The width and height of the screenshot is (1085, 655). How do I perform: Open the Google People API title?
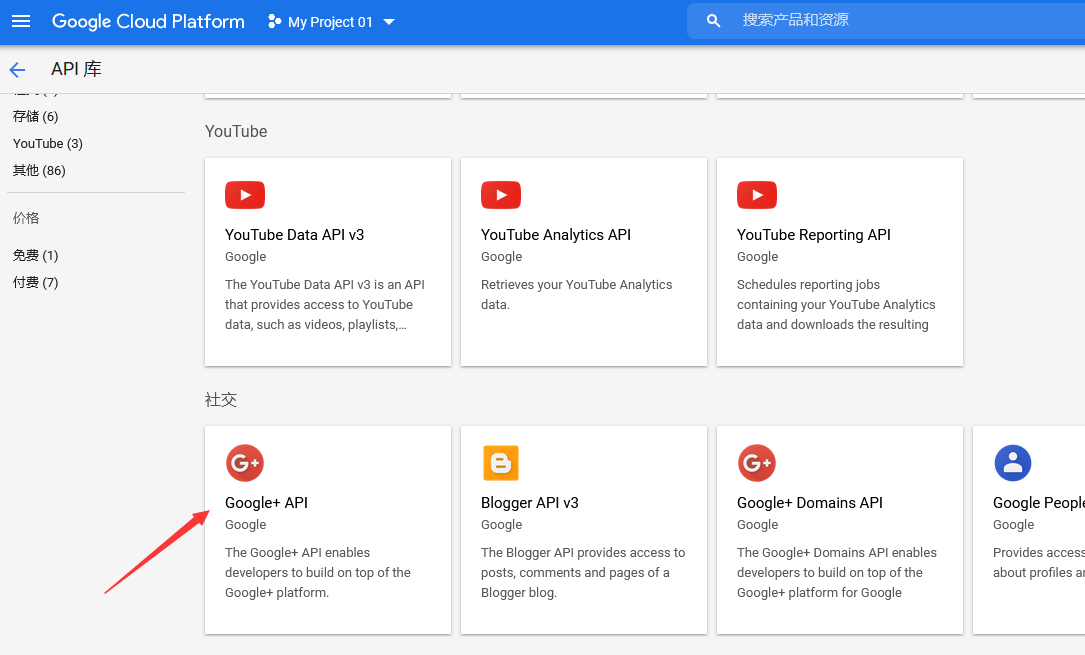1039,503
